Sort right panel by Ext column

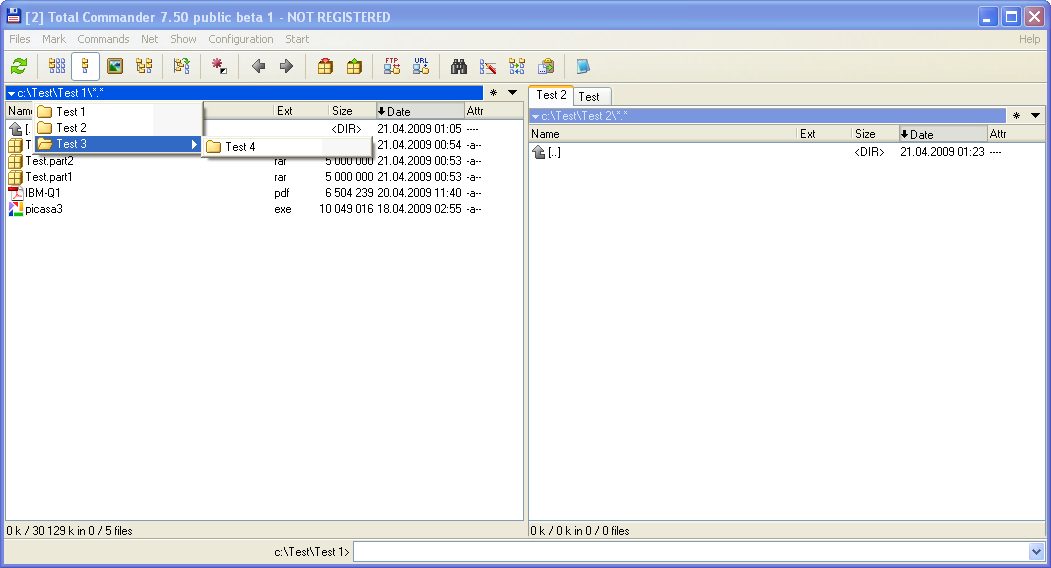(824, 133)
